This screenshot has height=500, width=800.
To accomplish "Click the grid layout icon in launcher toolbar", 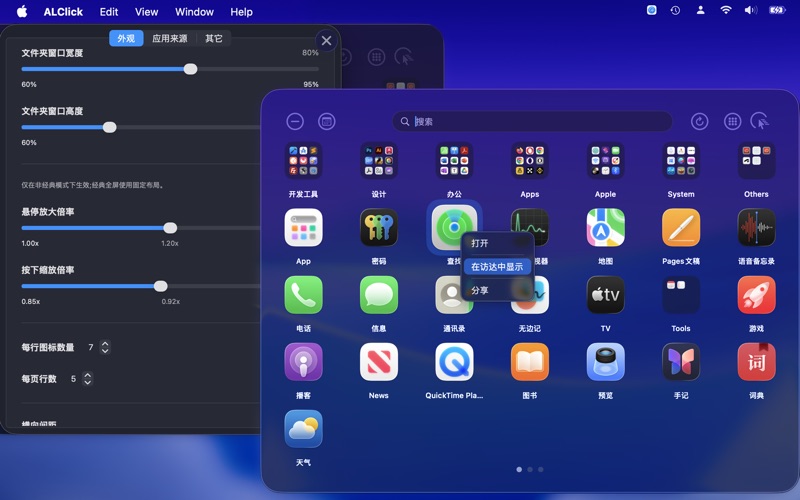I will click(x=732, y=121).
